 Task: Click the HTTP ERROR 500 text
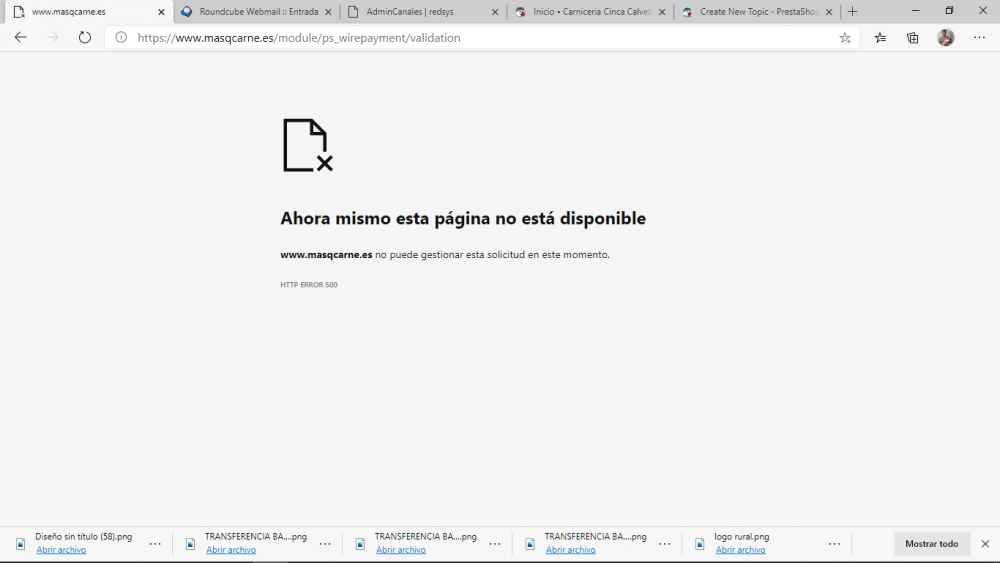309,285
